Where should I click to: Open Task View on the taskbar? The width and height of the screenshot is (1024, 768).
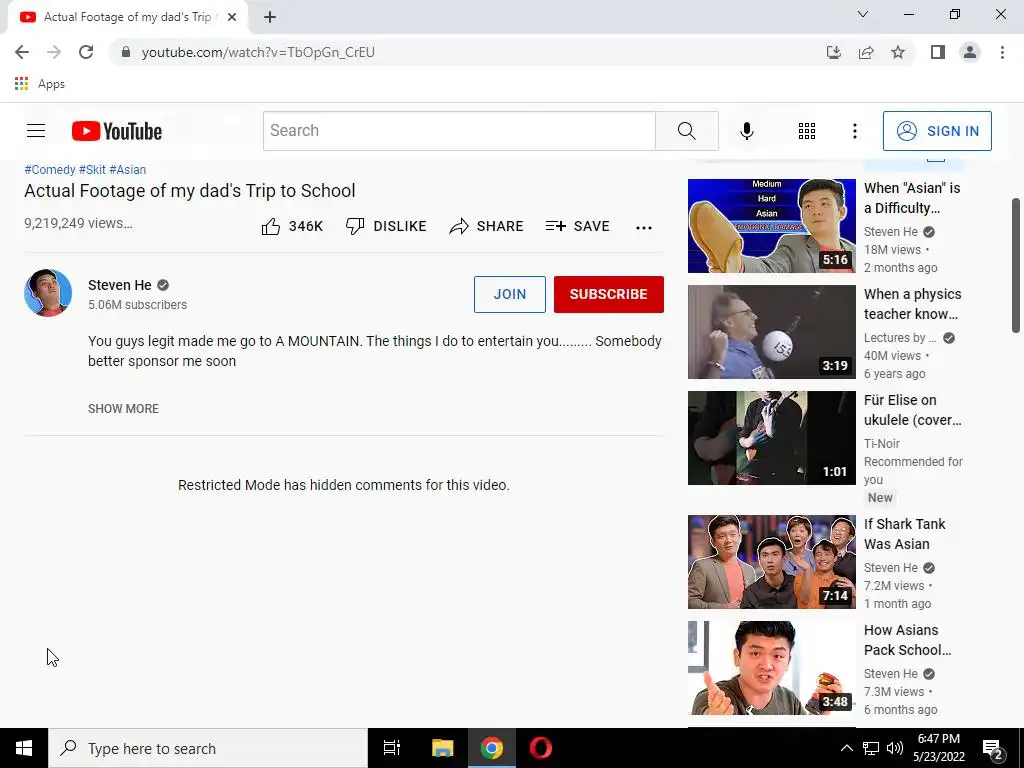click(x=392, y=748)
